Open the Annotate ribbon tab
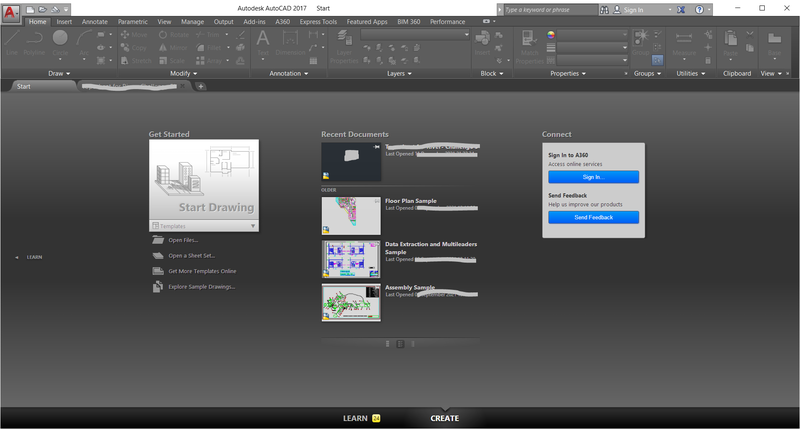The height and width of the screenshot is (429, 800). [95, 21]
